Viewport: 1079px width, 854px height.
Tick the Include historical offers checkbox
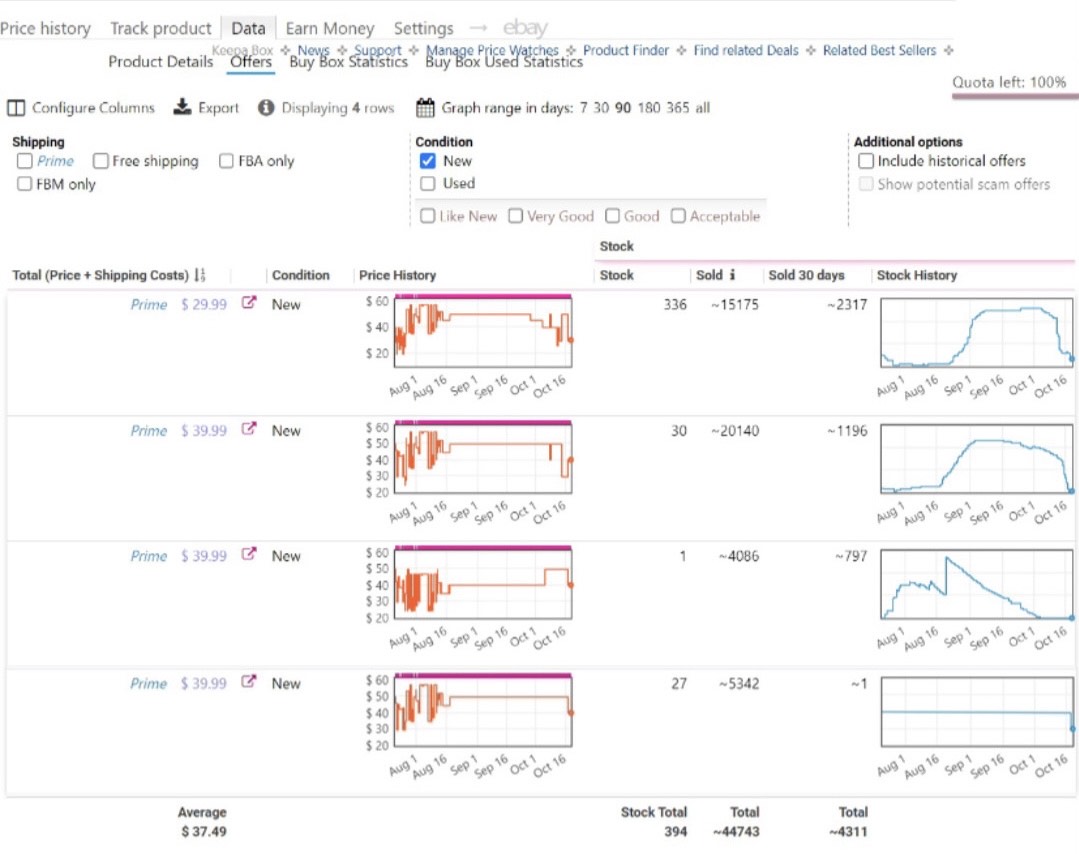[x=866, y=161]
